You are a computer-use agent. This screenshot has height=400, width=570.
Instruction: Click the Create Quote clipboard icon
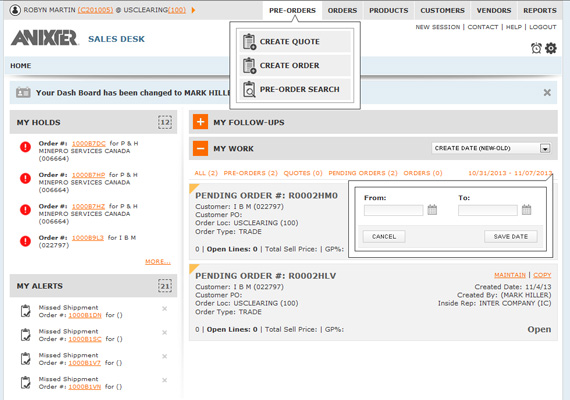249,41
